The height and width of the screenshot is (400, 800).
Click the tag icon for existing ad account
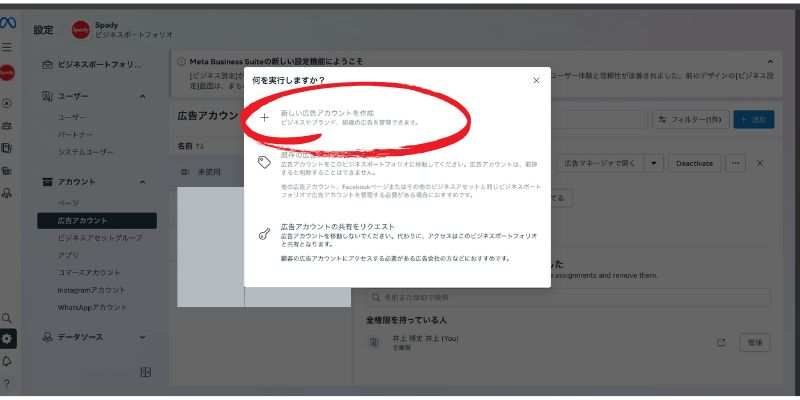tap(264, 162)
